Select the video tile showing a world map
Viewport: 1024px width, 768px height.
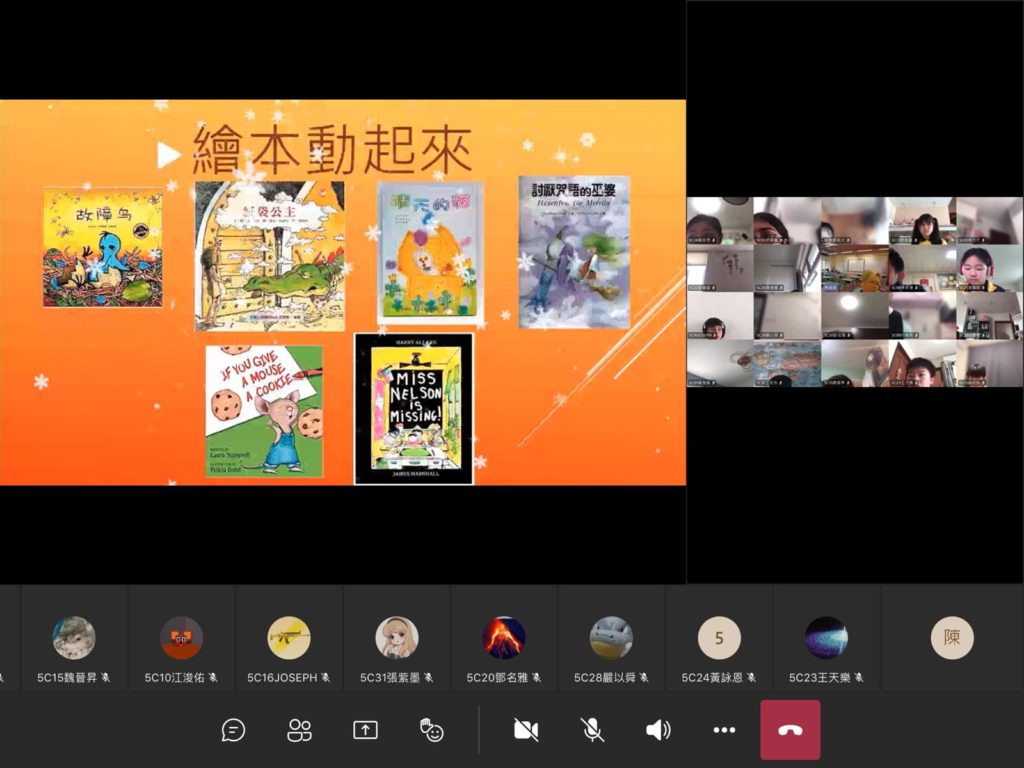point(788,363)
